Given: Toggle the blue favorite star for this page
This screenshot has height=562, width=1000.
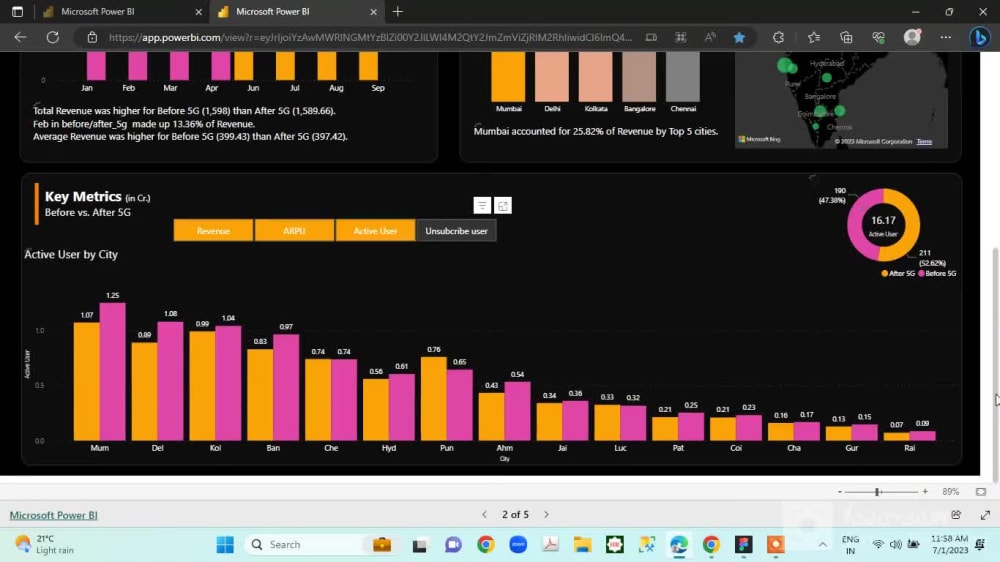Looking at the screenshot, I should [x=739, y=38].
